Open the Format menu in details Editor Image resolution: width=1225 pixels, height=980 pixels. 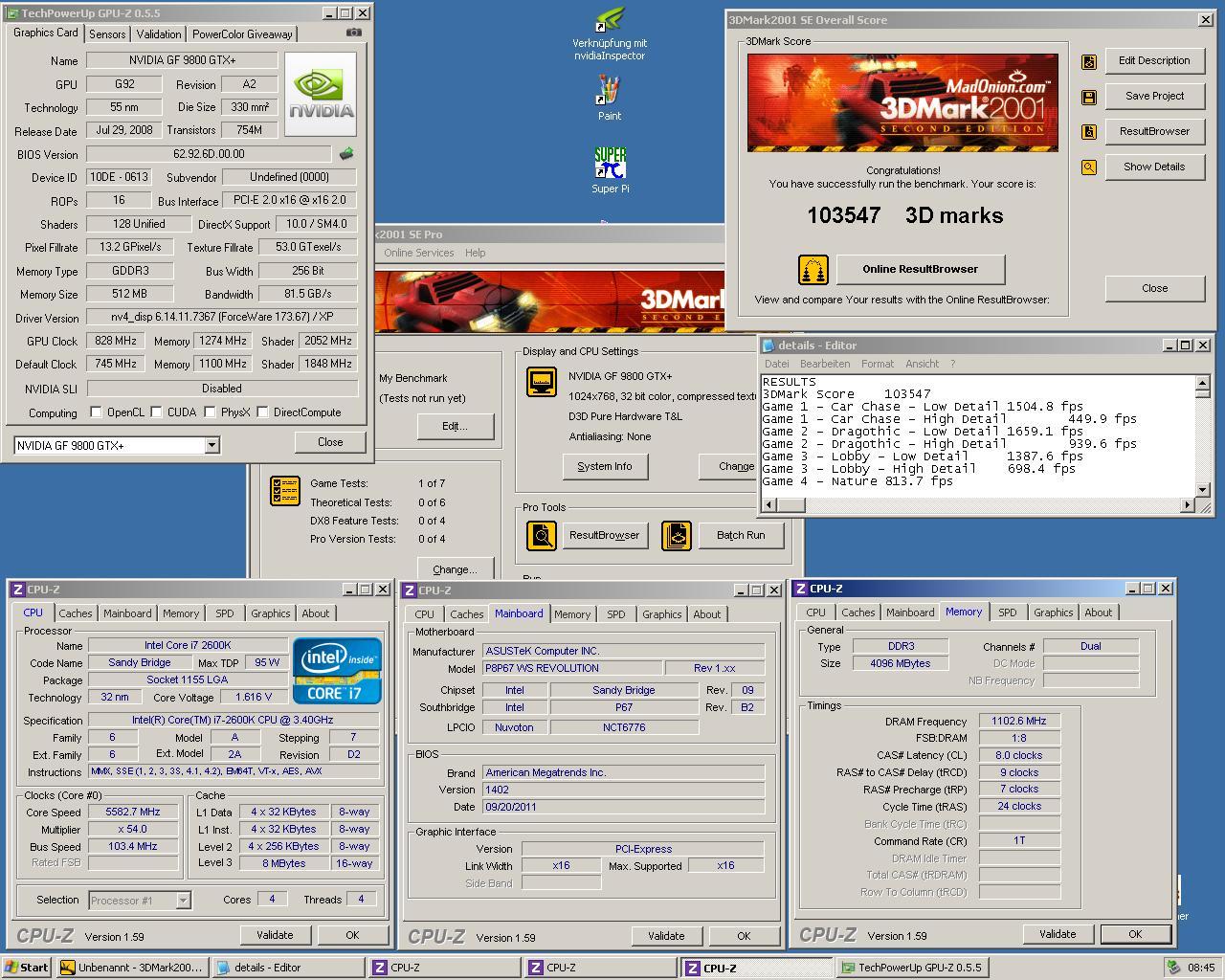(x=878, y=364)
